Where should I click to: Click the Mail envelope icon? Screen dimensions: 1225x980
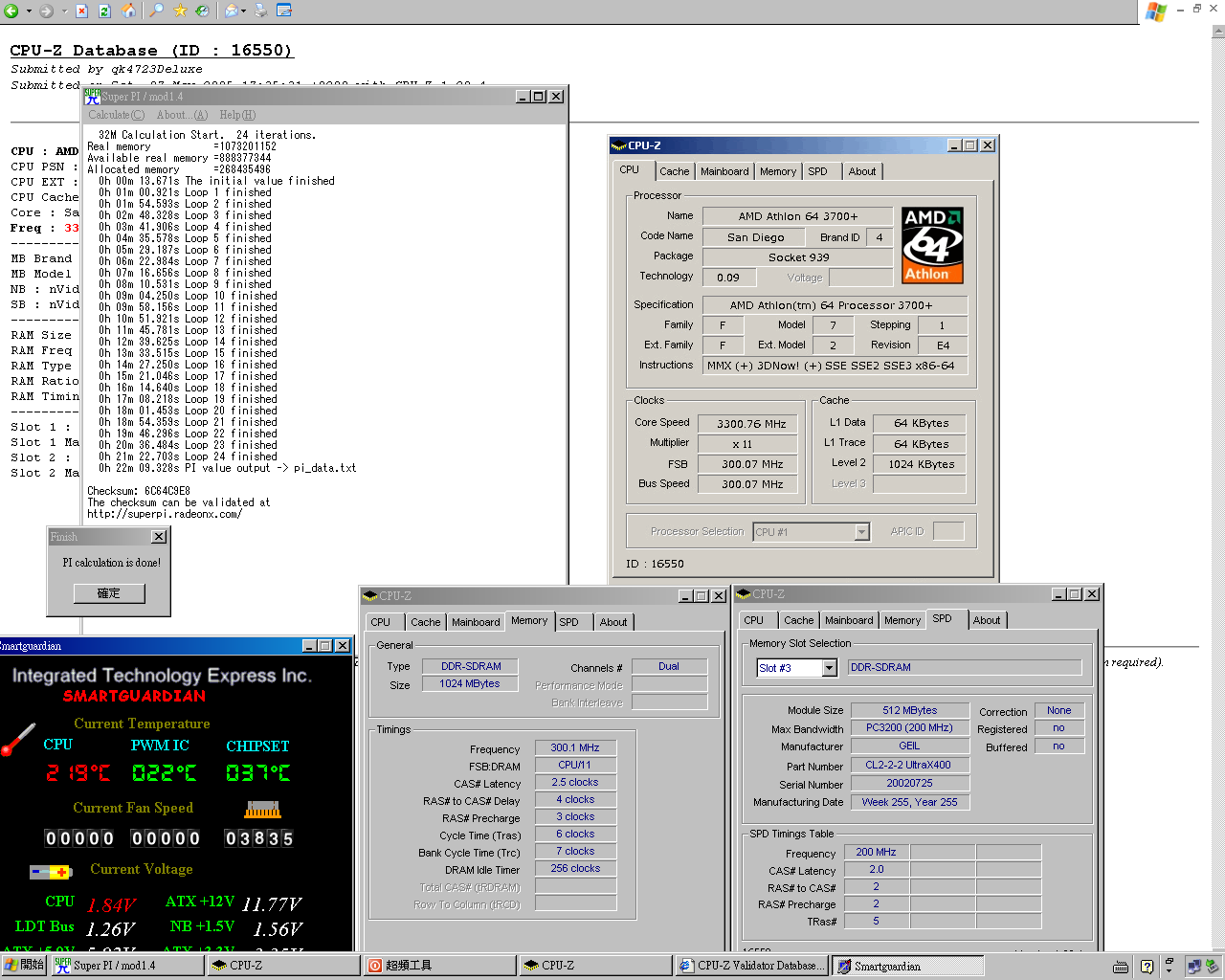(x=231, y=11)
